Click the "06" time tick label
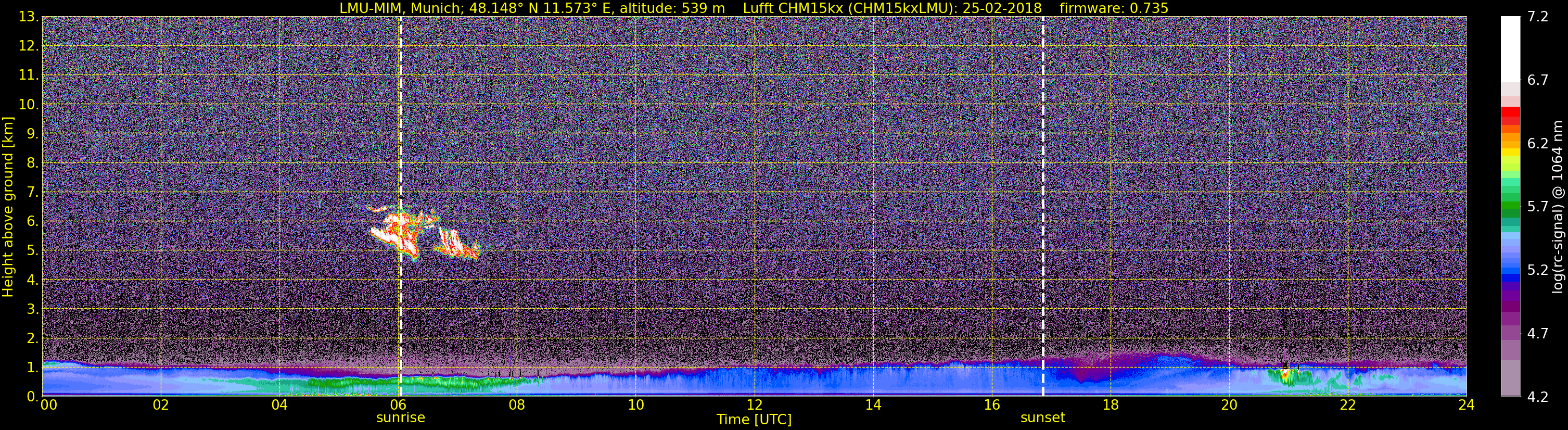This screenshot has height=430, width=1568. tap(398, 405)
